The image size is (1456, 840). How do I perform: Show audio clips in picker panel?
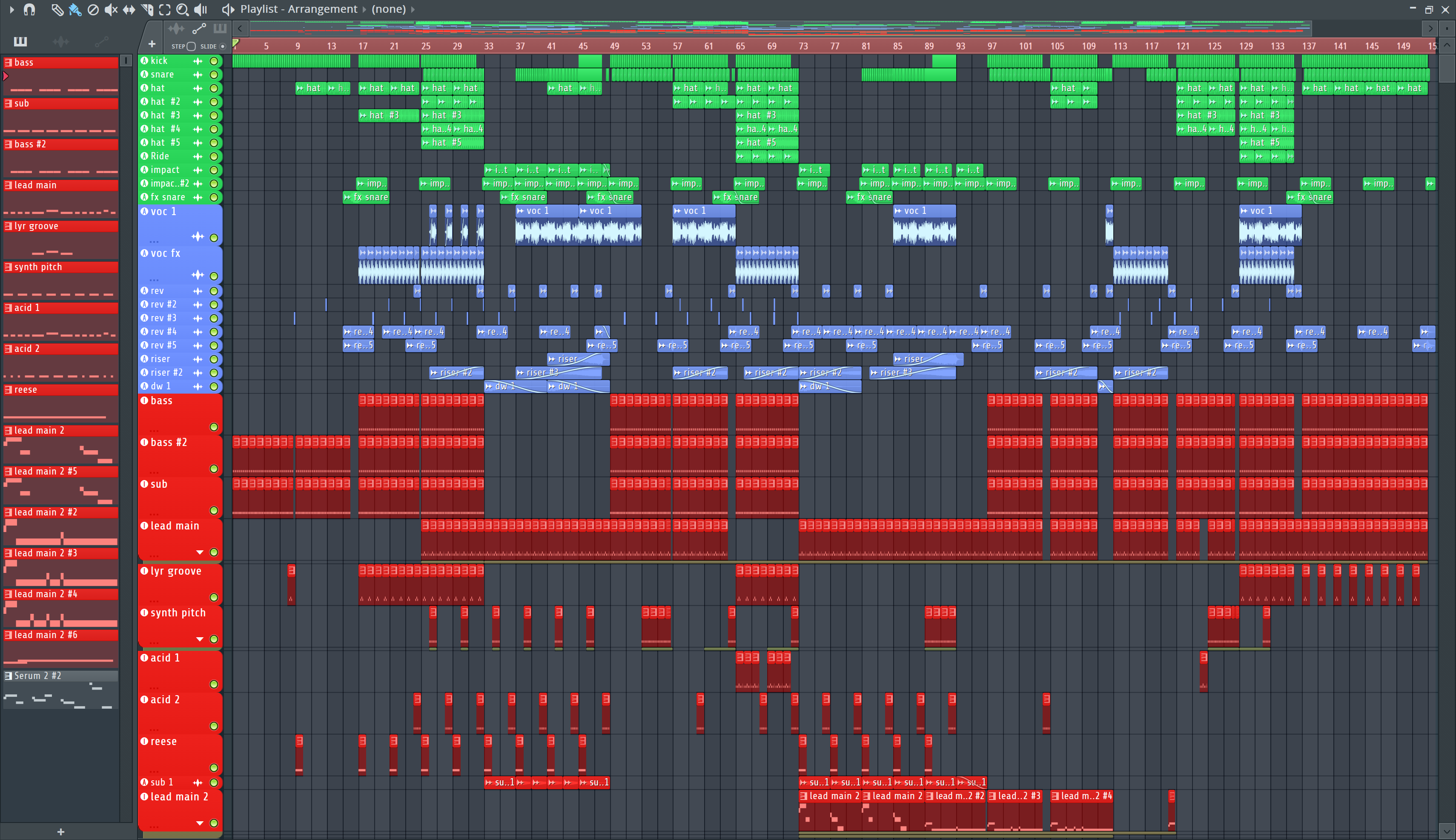(x=60, y=41)
